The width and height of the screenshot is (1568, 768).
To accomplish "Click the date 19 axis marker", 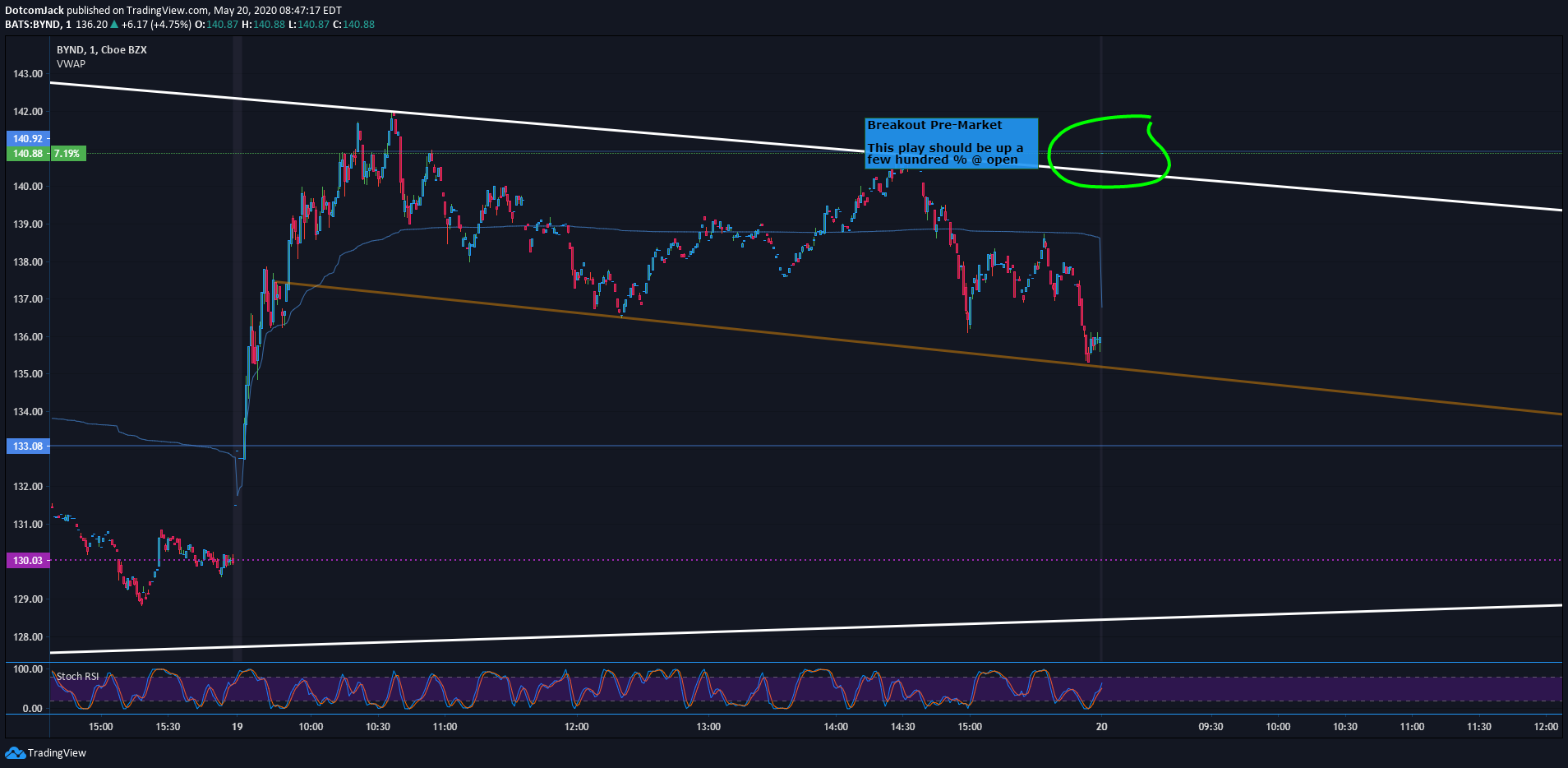I will 237,727.
